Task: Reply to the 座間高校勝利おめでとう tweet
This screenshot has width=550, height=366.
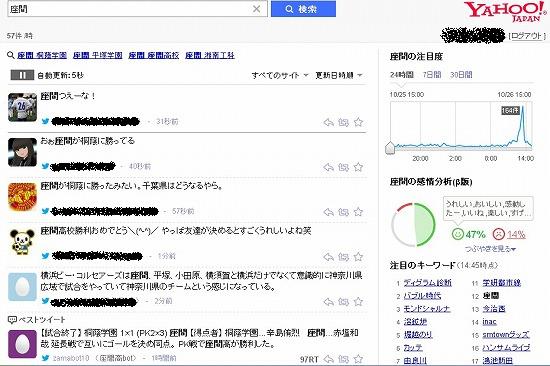Action: pos(329,257)
